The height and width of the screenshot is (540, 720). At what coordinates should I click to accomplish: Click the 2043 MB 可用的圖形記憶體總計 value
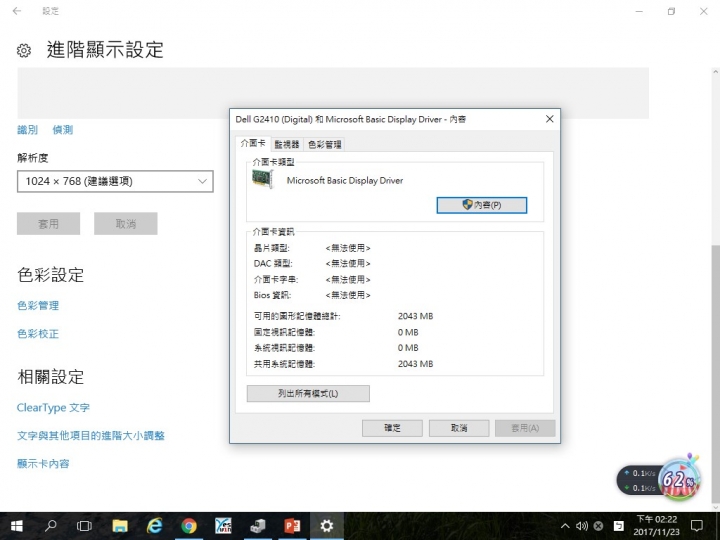point(416,316)
